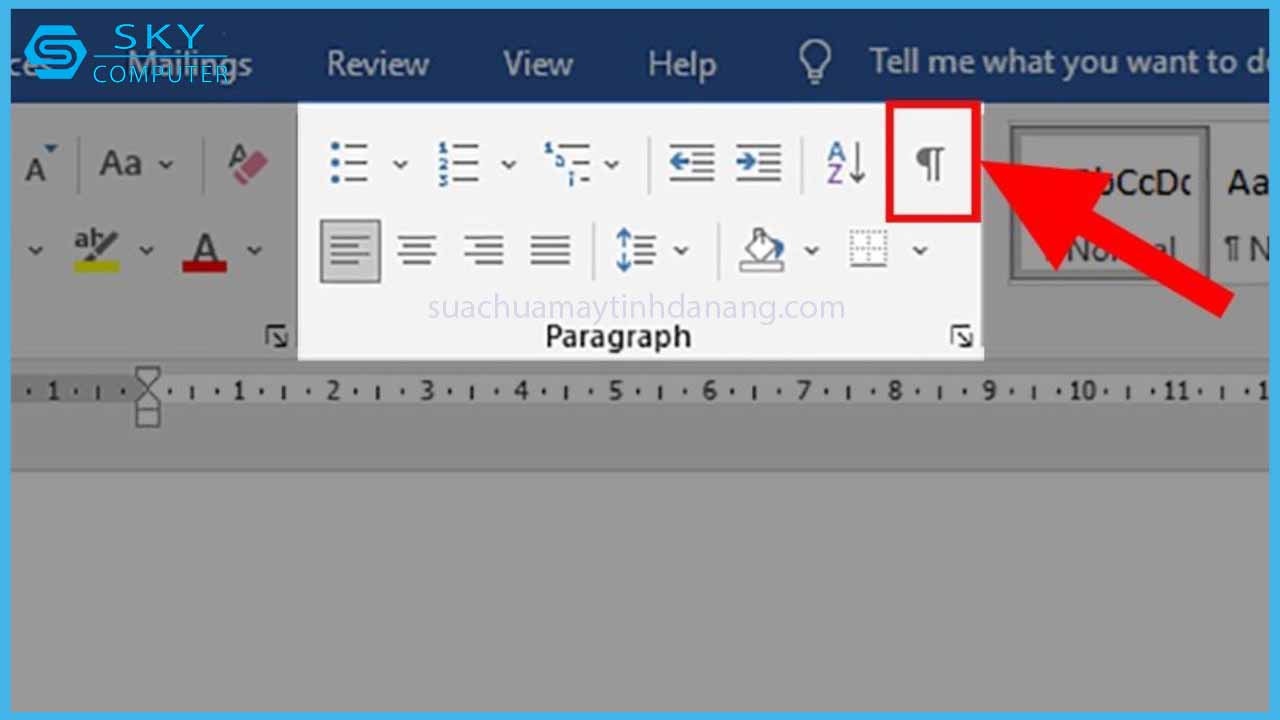Toggle Align Left alignment

350,250
